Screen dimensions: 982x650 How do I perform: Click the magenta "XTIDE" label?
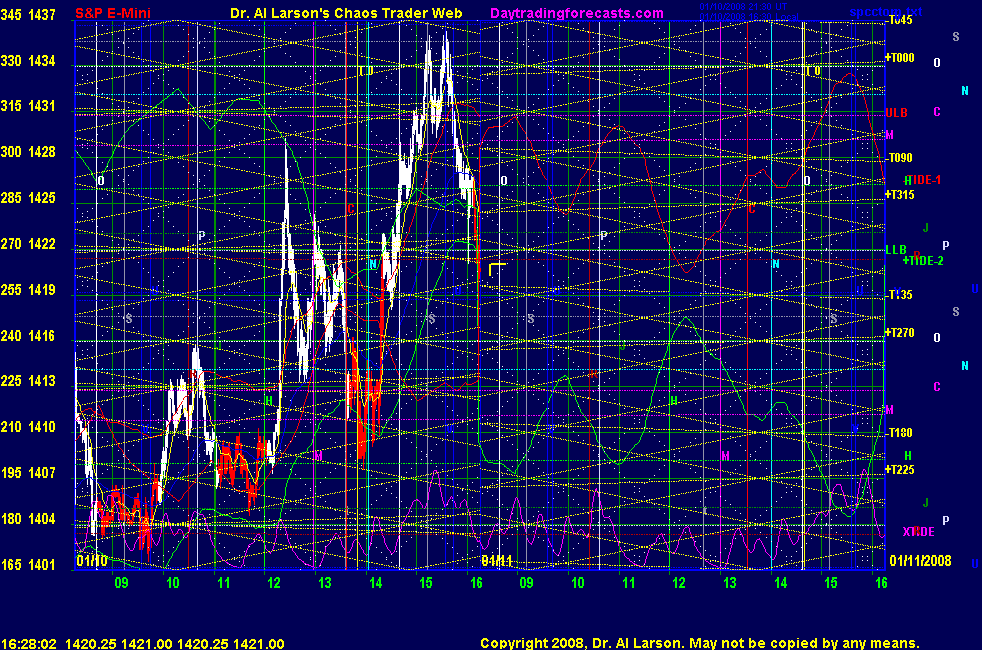(x=918, y=532)
